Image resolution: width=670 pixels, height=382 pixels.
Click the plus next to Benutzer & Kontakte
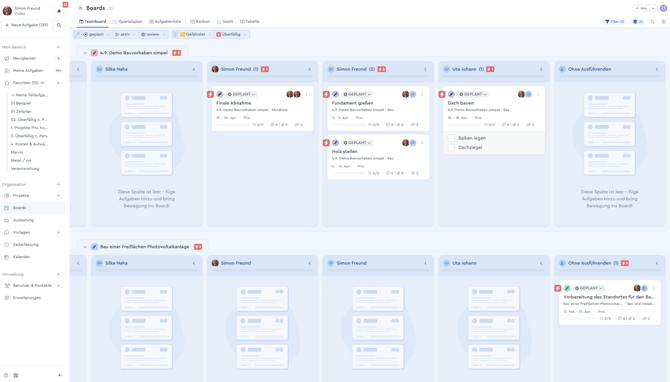(59, 285)
